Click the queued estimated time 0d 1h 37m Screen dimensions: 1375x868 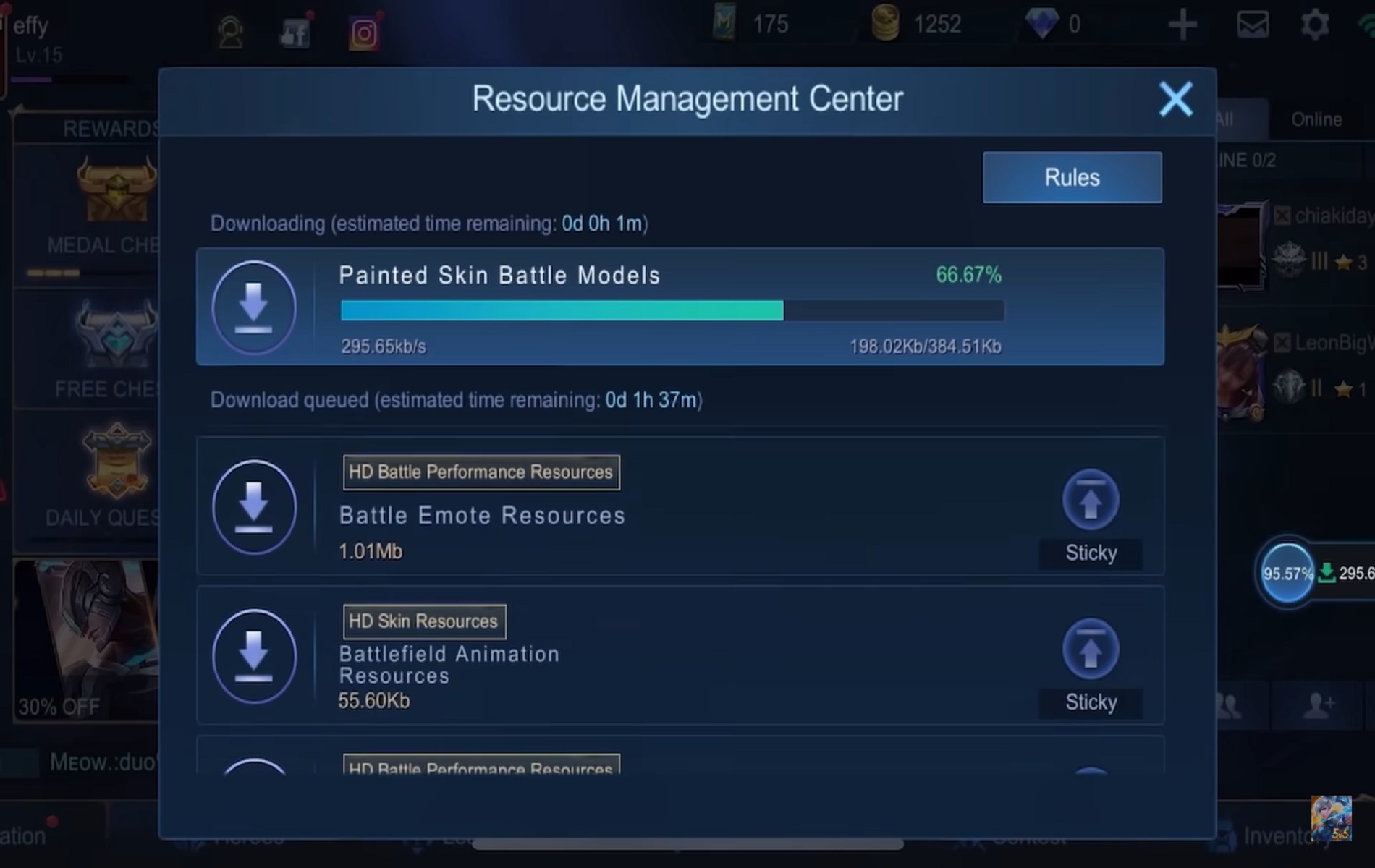click(651, 400)
